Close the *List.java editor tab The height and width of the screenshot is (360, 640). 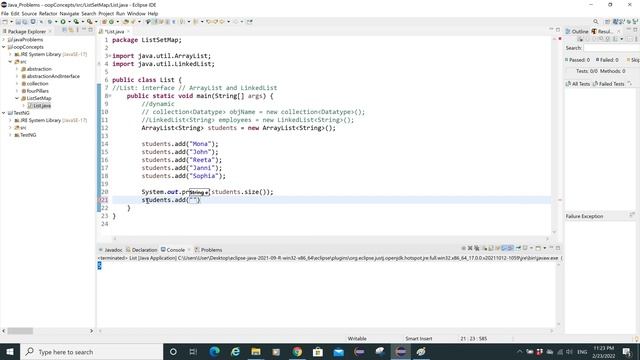pyautogui.click(x=128, y=31)
